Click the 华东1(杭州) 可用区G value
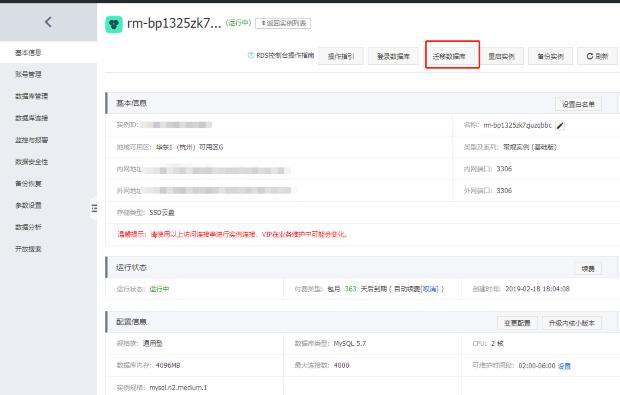This screenshot has width=620, height=395. 189,147
